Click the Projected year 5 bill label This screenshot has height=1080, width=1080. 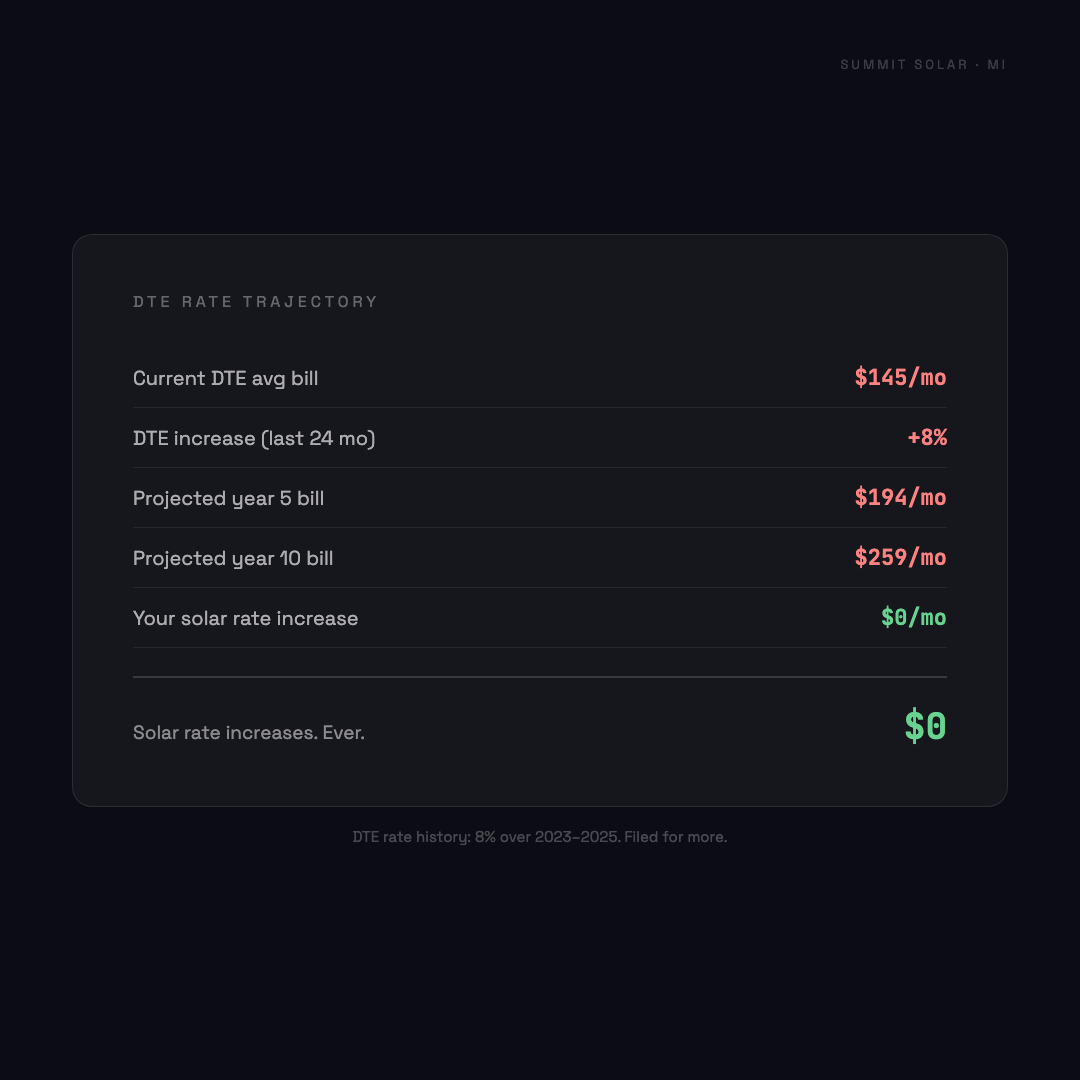click(x=228, y=498)
